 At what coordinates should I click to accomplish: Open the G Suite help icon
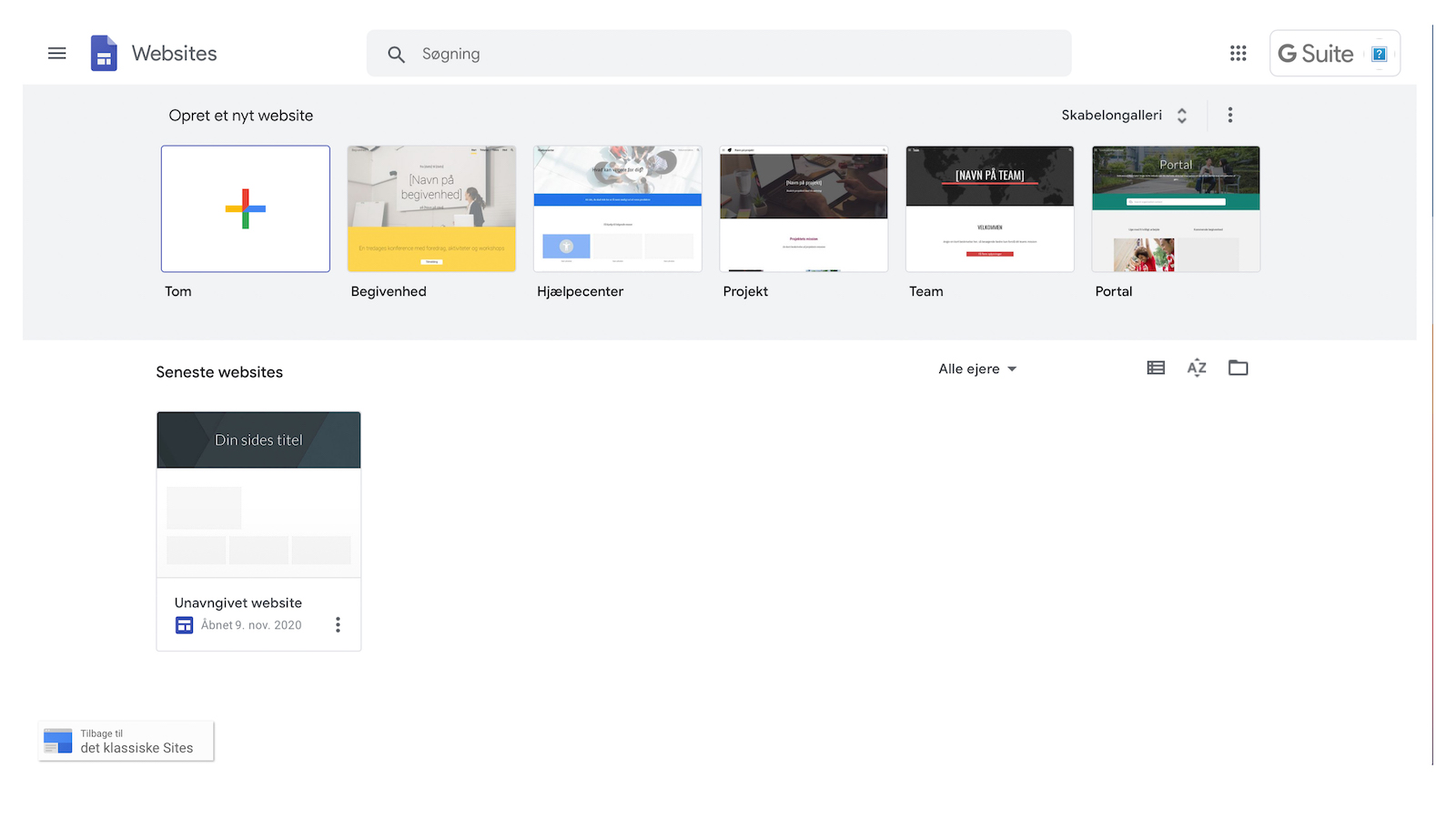tap(1380, 53)
